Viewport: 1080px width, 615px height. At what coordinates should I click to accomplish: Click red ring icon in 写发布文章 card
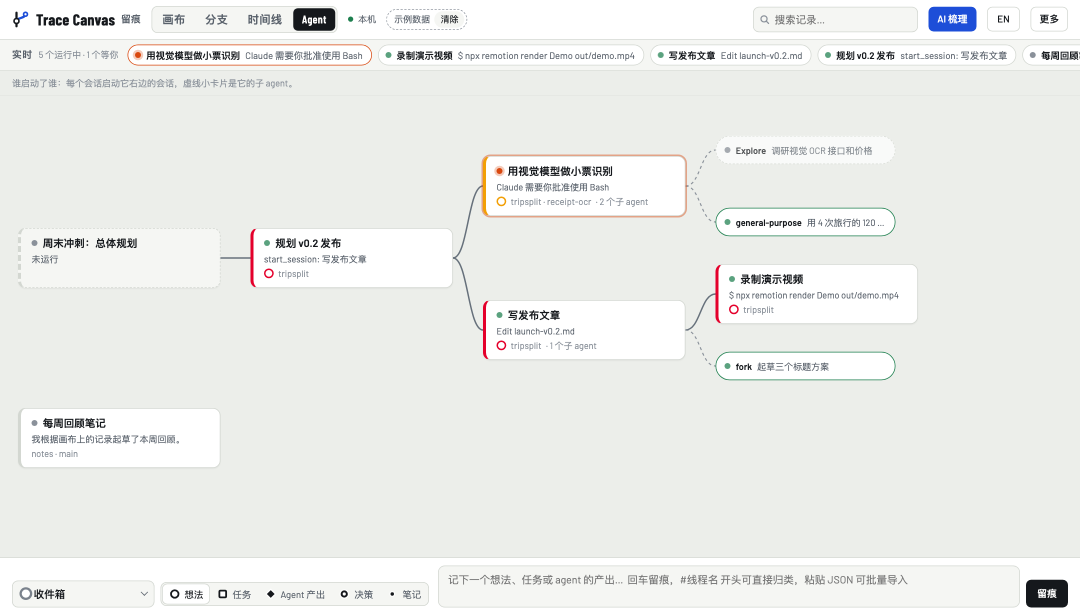[501, 346]
